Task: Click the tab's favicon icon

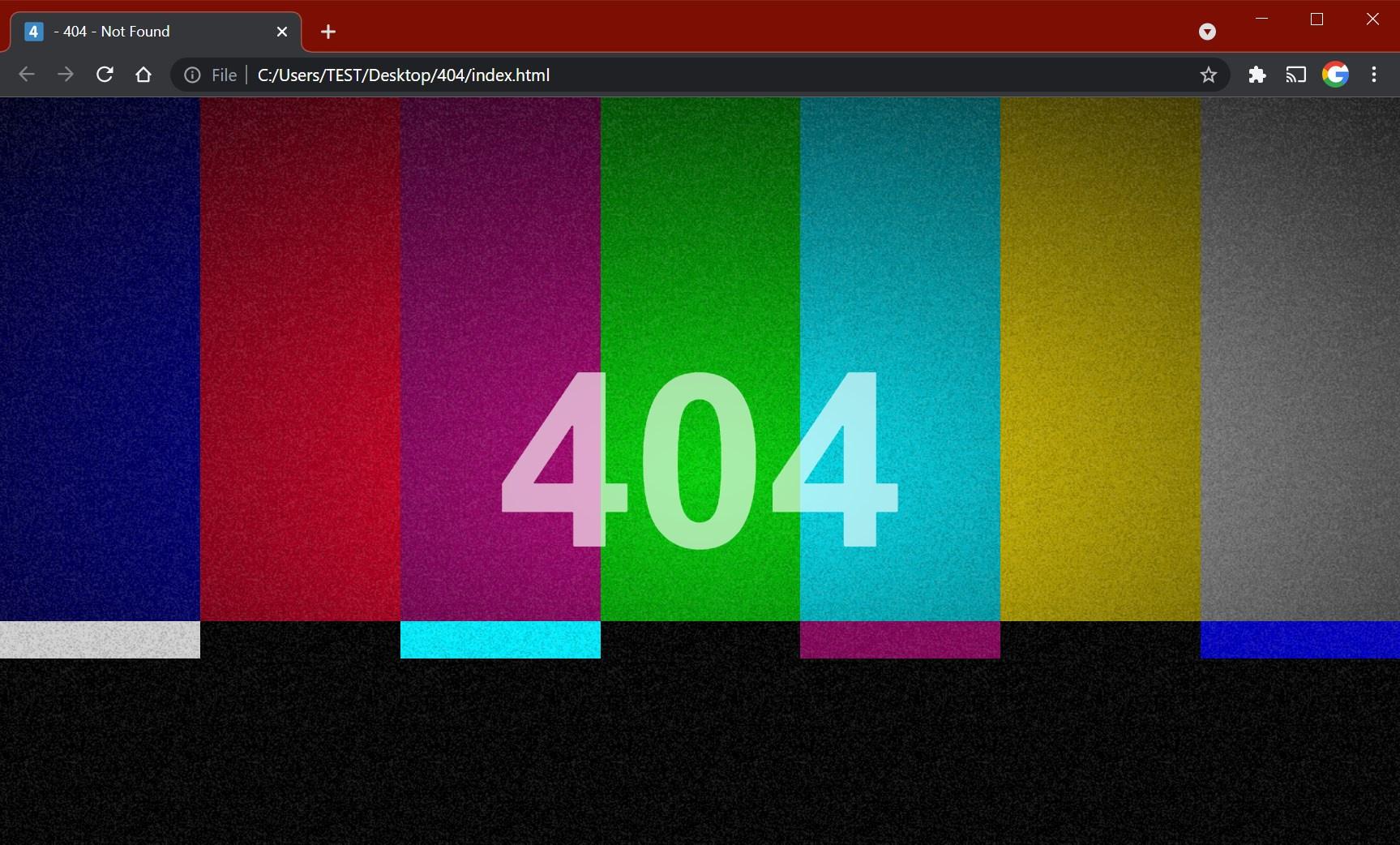Action: (x=33, y=32)
